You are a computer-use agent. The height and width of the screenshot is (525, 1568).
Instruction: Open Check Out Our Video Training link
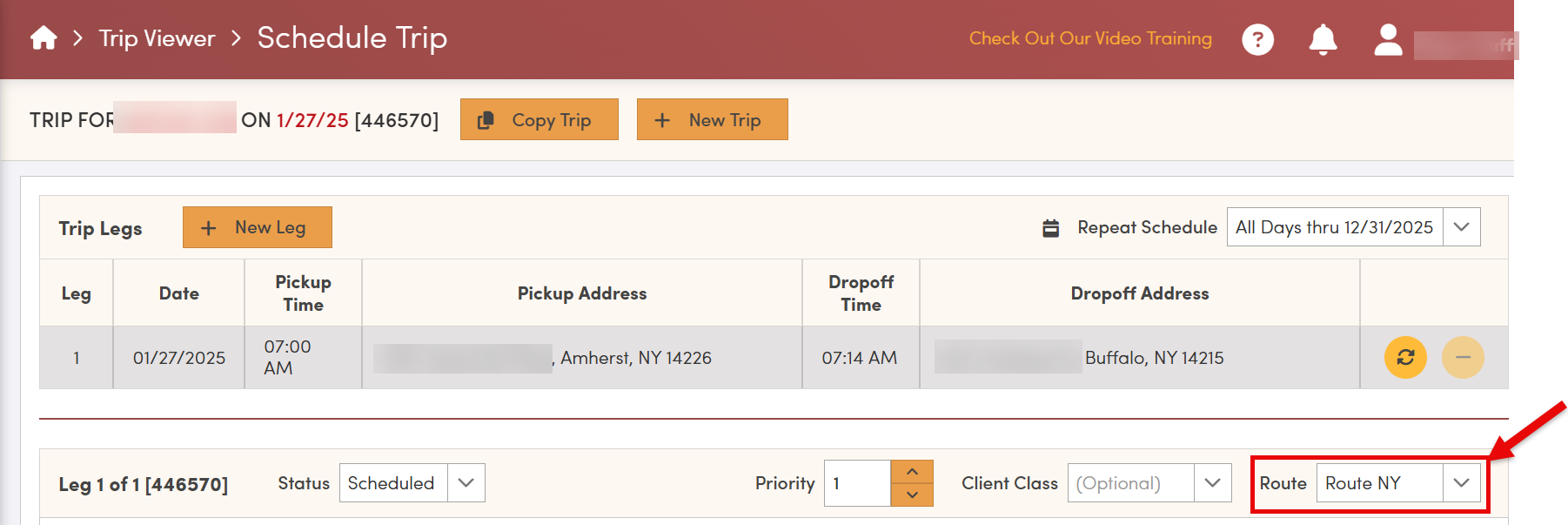coord(1090,38)
